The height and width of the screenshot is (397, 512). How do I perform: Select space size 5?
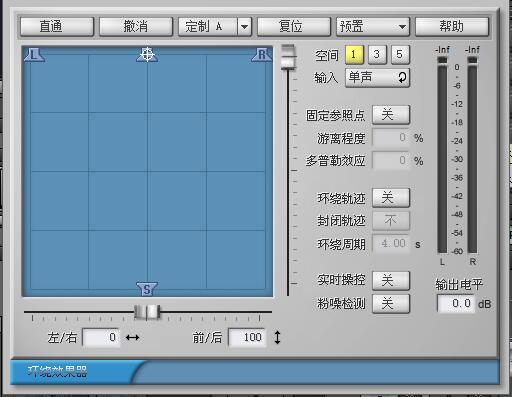[x=400, y=54]
